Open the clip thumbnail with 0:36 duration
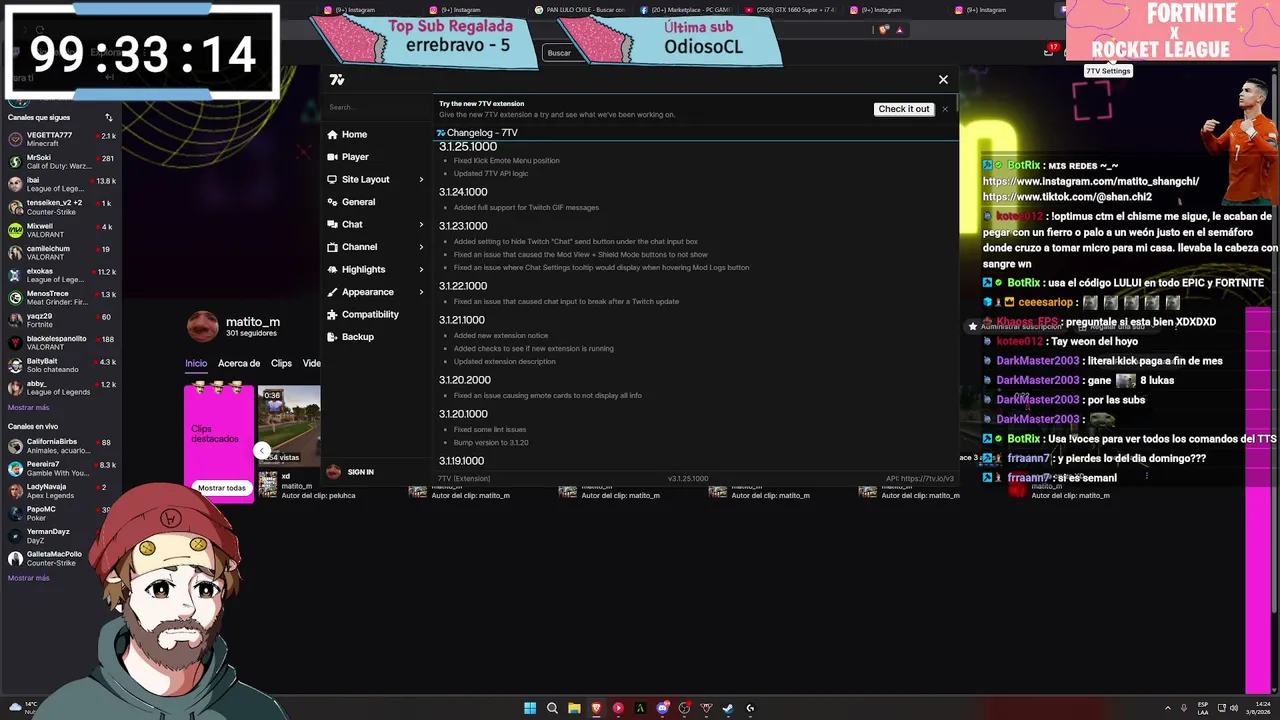The image size is (1280, 720). pos(289,426)
